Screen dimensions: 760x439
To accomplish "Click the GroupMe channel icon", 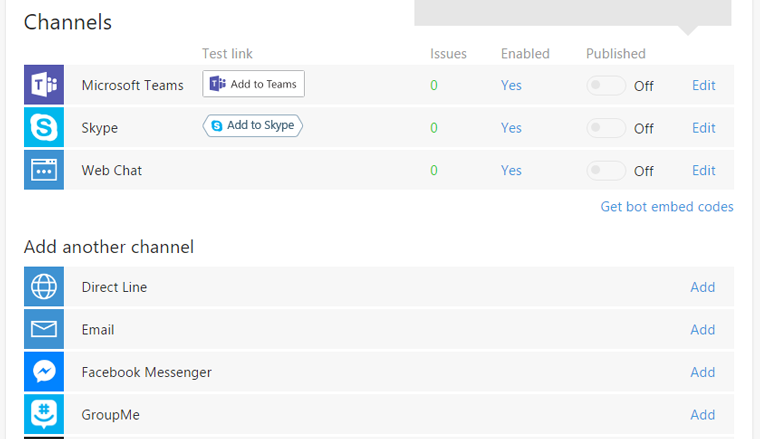I will pyautogui.click(x=44, y=414).
